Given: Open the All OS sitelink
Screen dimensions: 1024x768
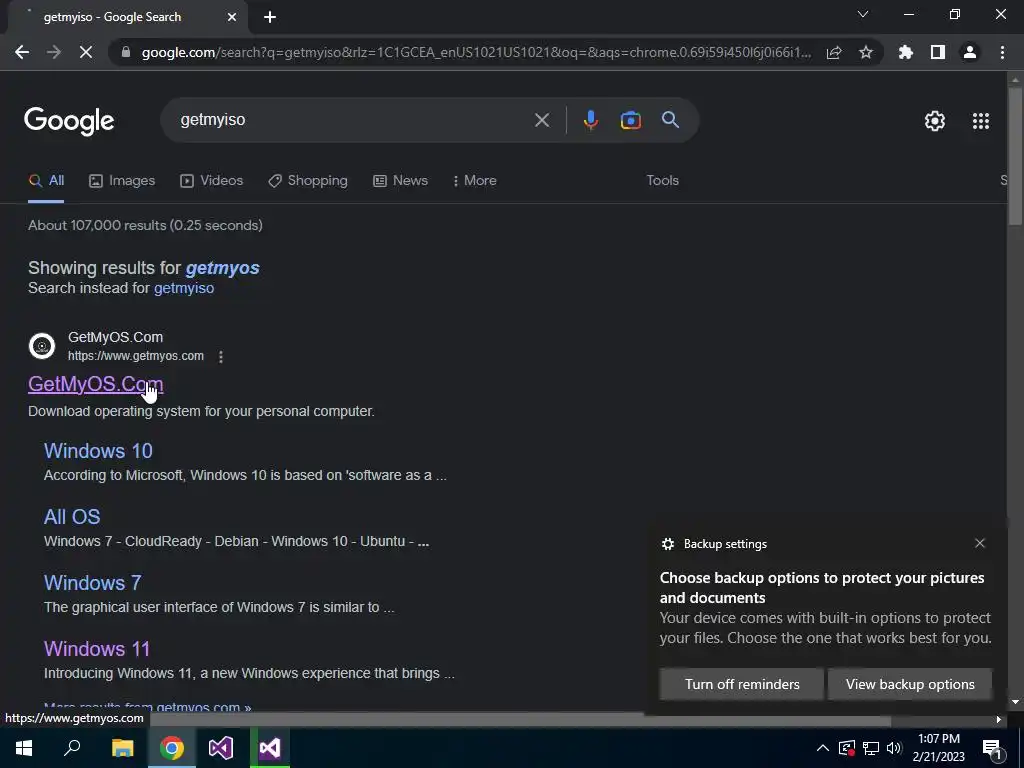Looking at the screenshot, I should click(72, 517).
